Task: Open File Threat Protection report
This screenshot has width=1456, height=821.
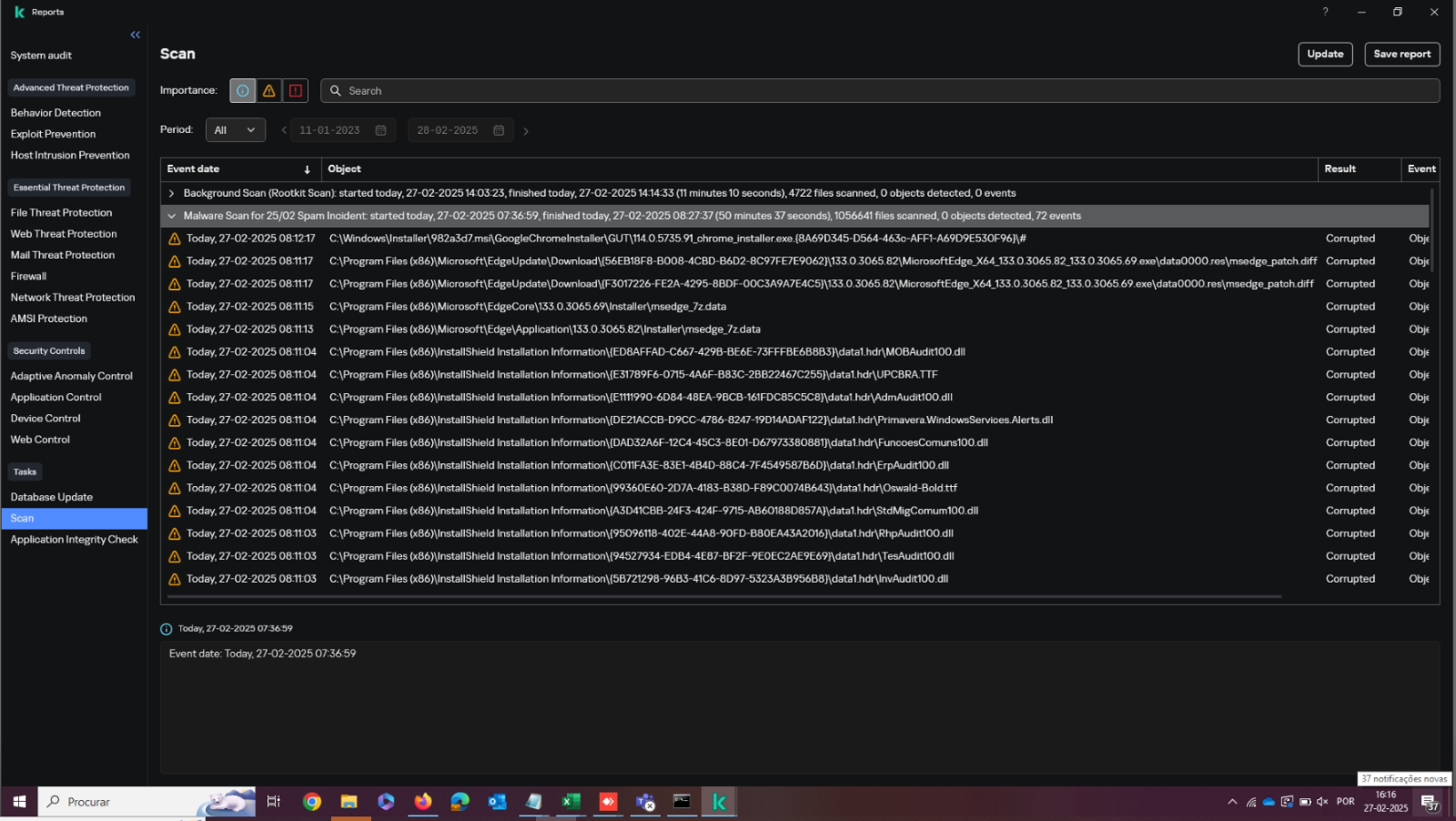Action: pyautogui.click(x=61, y=213)
